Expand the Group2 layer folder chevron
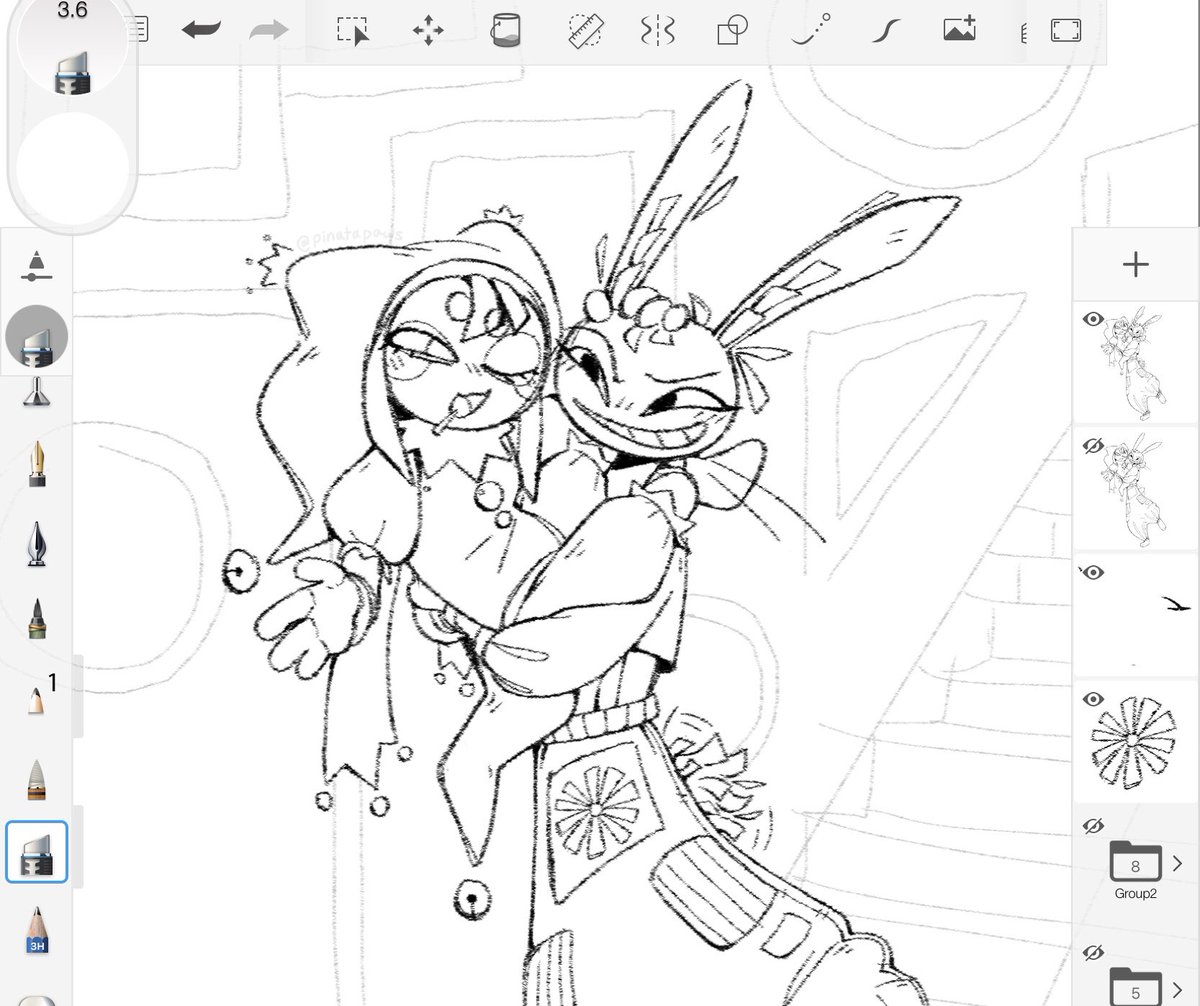The width and height of the screenshot is (1200, 1006). pyautogui.click(x=1177, y=862)
